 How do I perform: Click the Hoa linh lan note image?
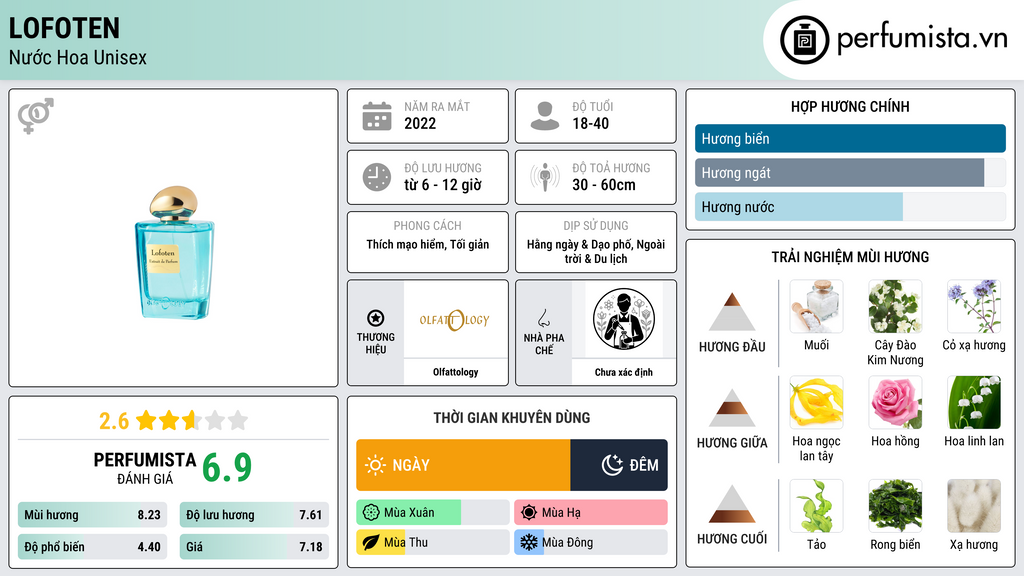[974, 403]
